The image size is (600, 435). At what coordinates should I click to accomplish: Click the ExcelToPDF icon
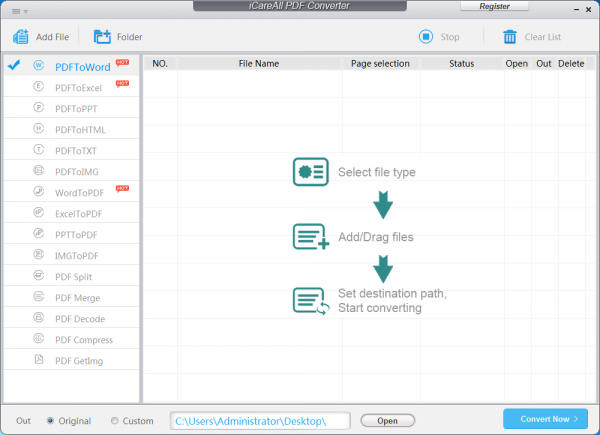click(39, 212)
